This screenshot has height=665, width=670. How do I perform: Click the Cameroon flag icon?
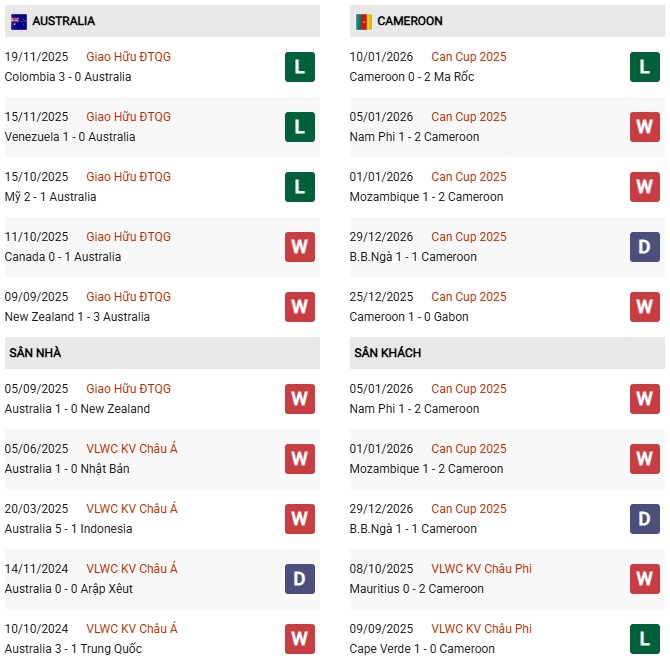coord(362,21)
